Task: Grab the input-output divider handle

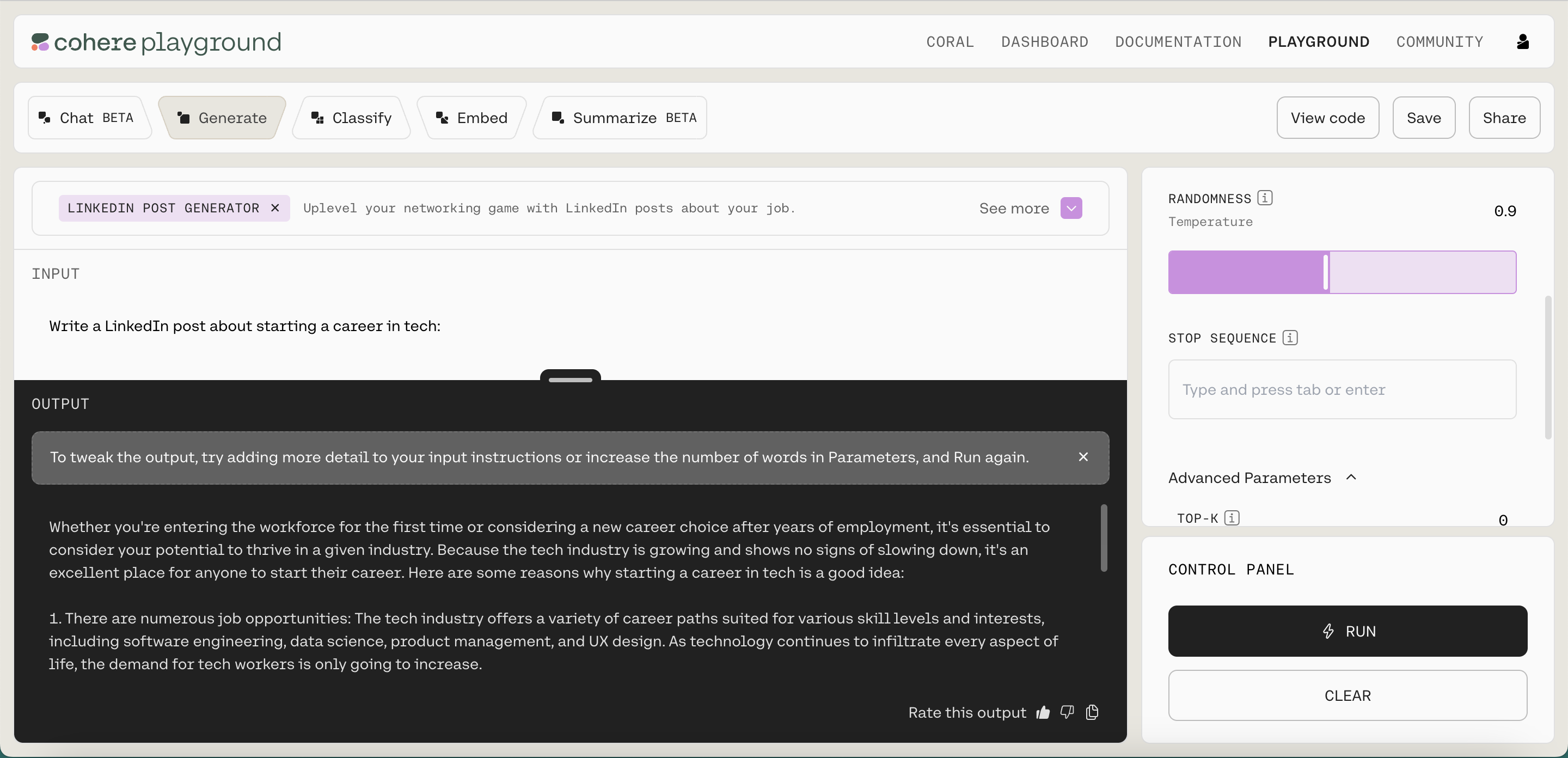Action: 569,378
